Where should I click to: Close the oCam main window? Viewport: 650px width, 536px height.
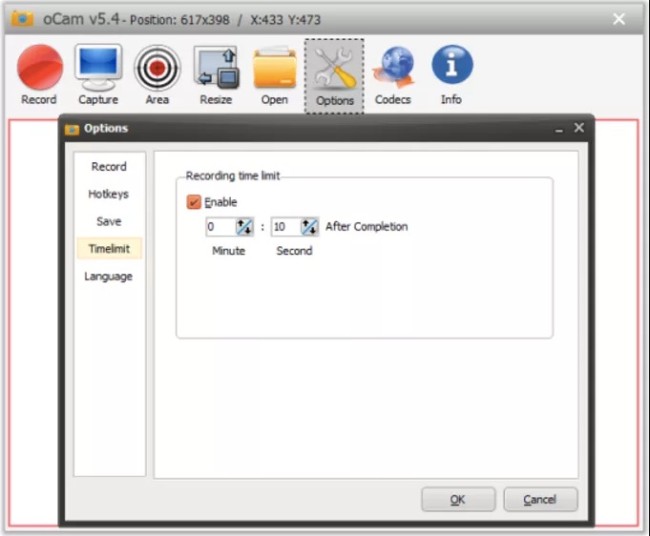pyautogui.click(x=619, y=19)
